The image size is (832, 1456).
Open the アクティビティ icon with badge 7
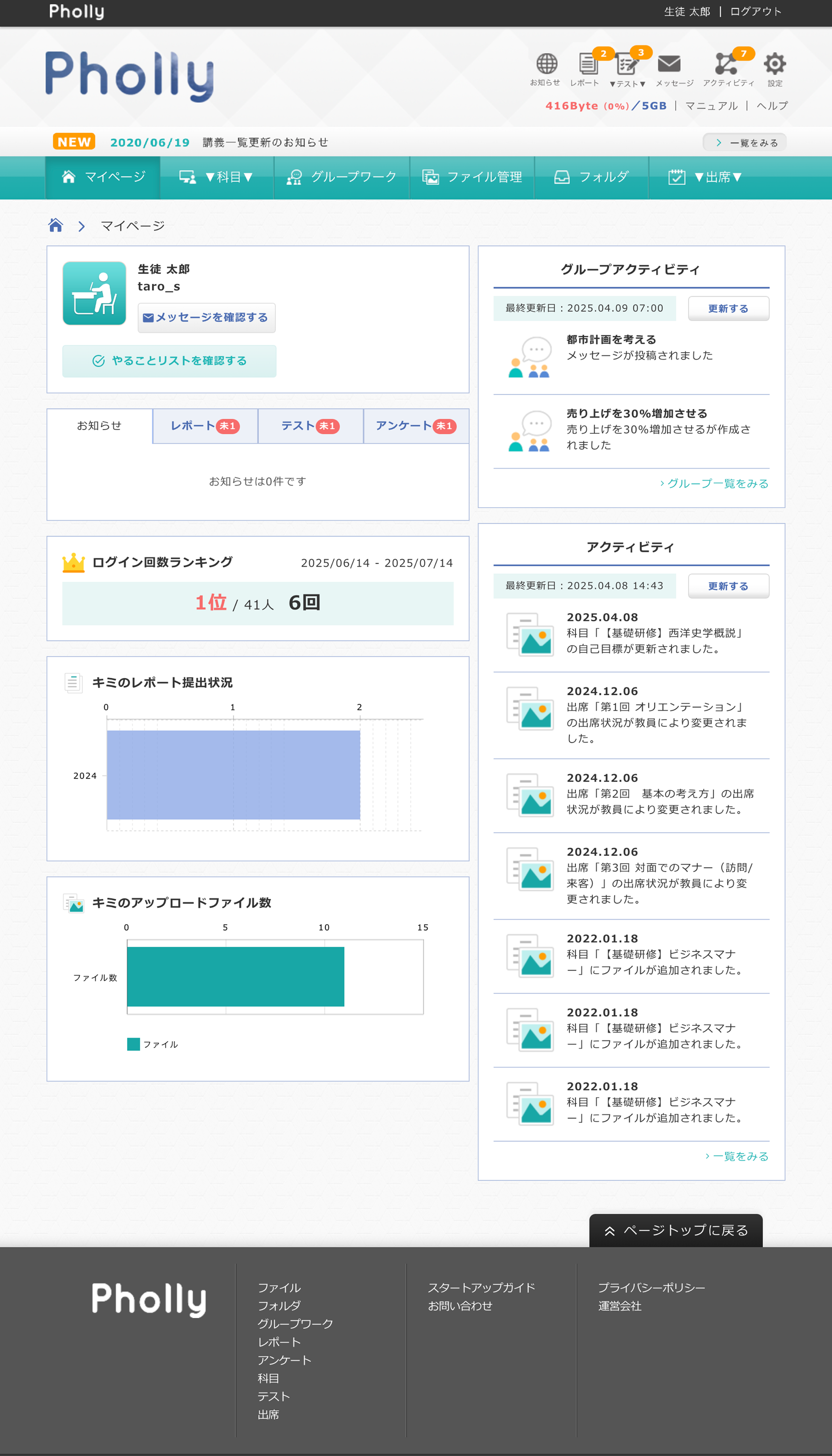pyautogui.click(x=726, y=64)
